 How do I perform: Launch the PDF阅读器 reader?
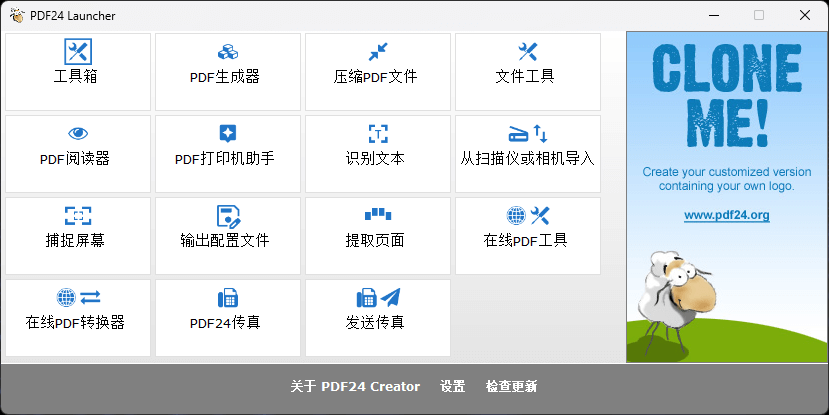[78, 153]
